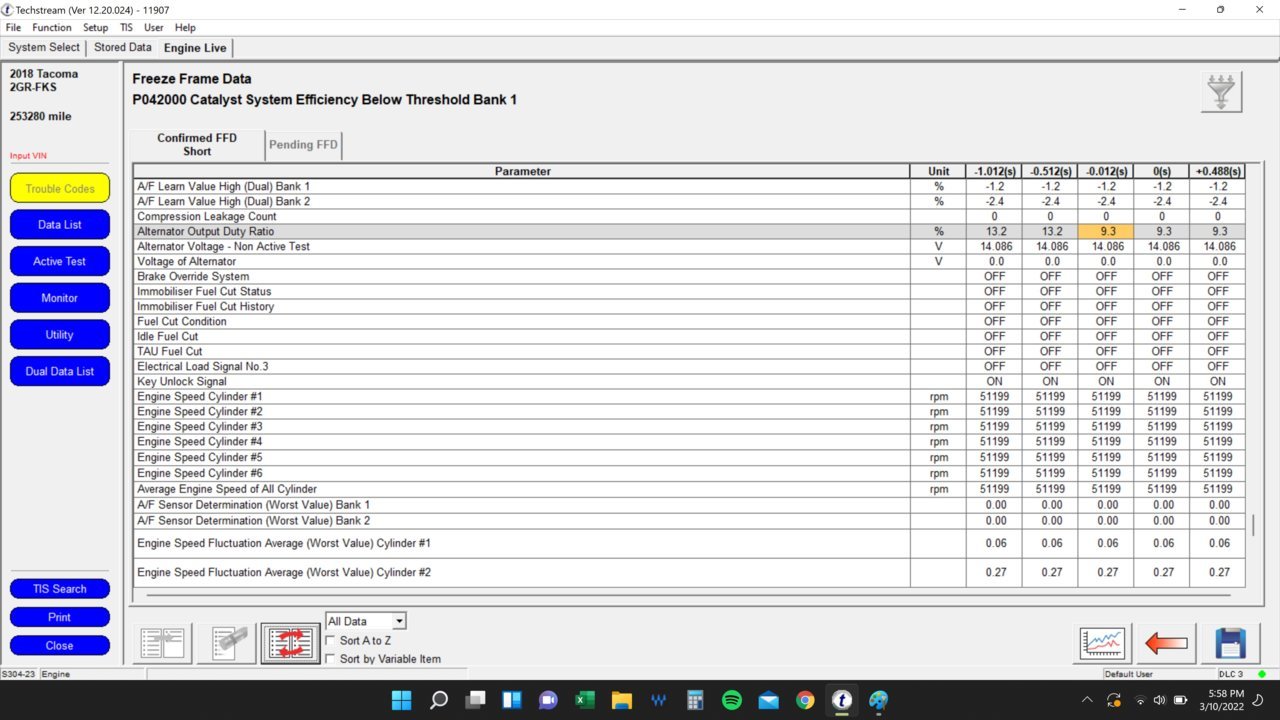The image size is (1280, 720).
Task: Switch to the Stored Data tab
Action: [123, 47]
